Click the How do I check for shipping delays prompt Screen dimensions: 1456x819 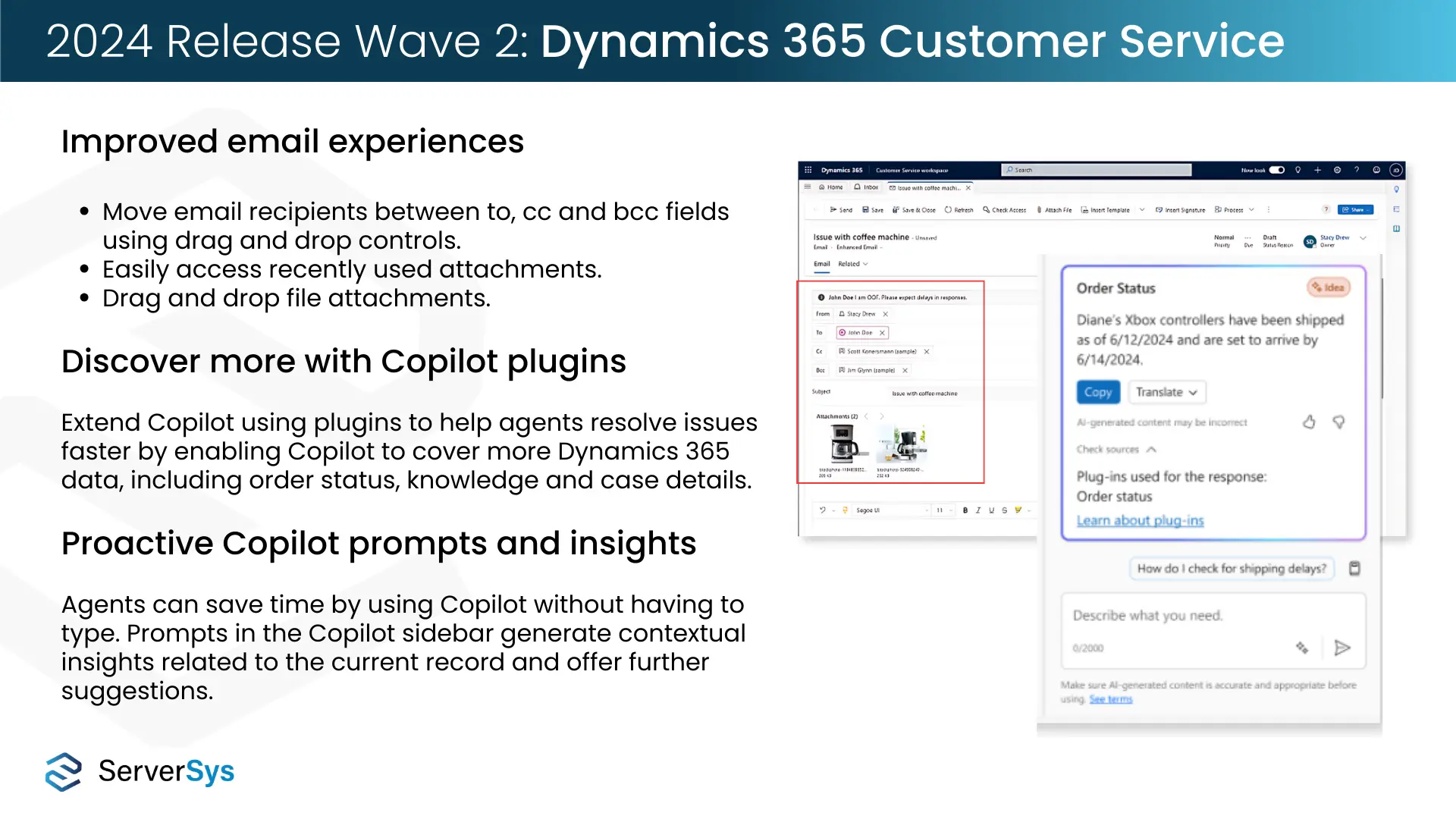[x=1232, y=569]
